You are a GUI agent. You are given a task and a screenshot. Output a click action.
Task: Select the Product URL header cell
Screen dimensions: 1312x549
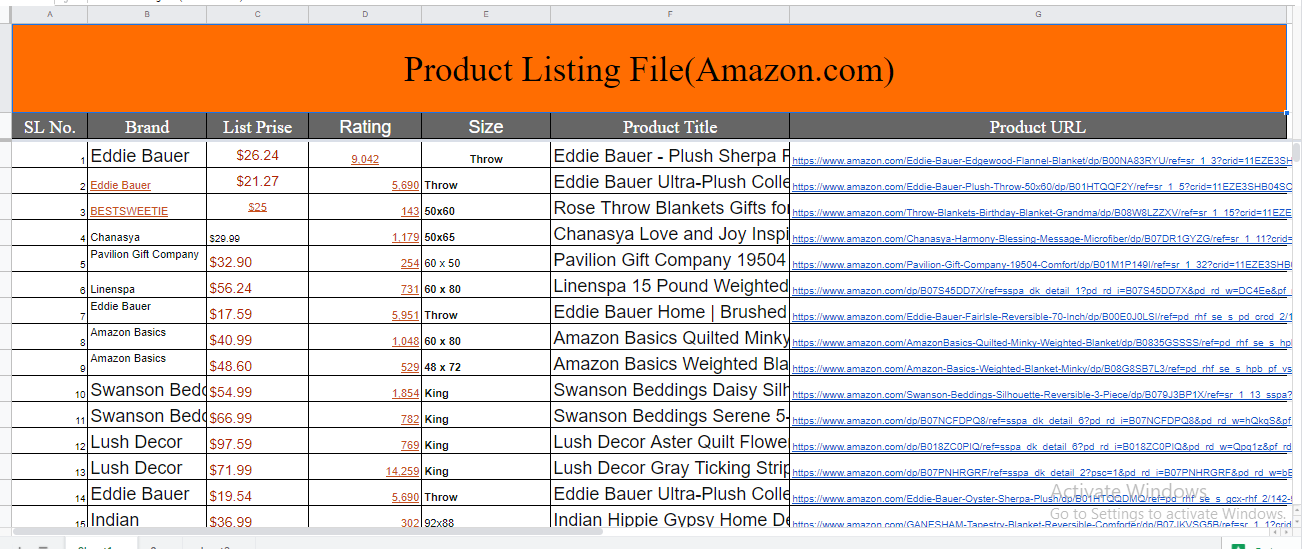tap(1037, 127)
